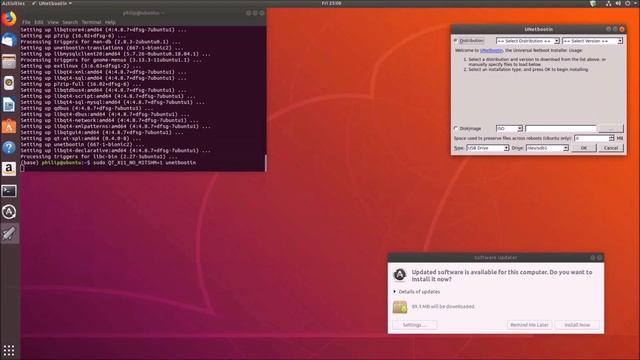Open the Files manager dock icon

coord(9,62)
